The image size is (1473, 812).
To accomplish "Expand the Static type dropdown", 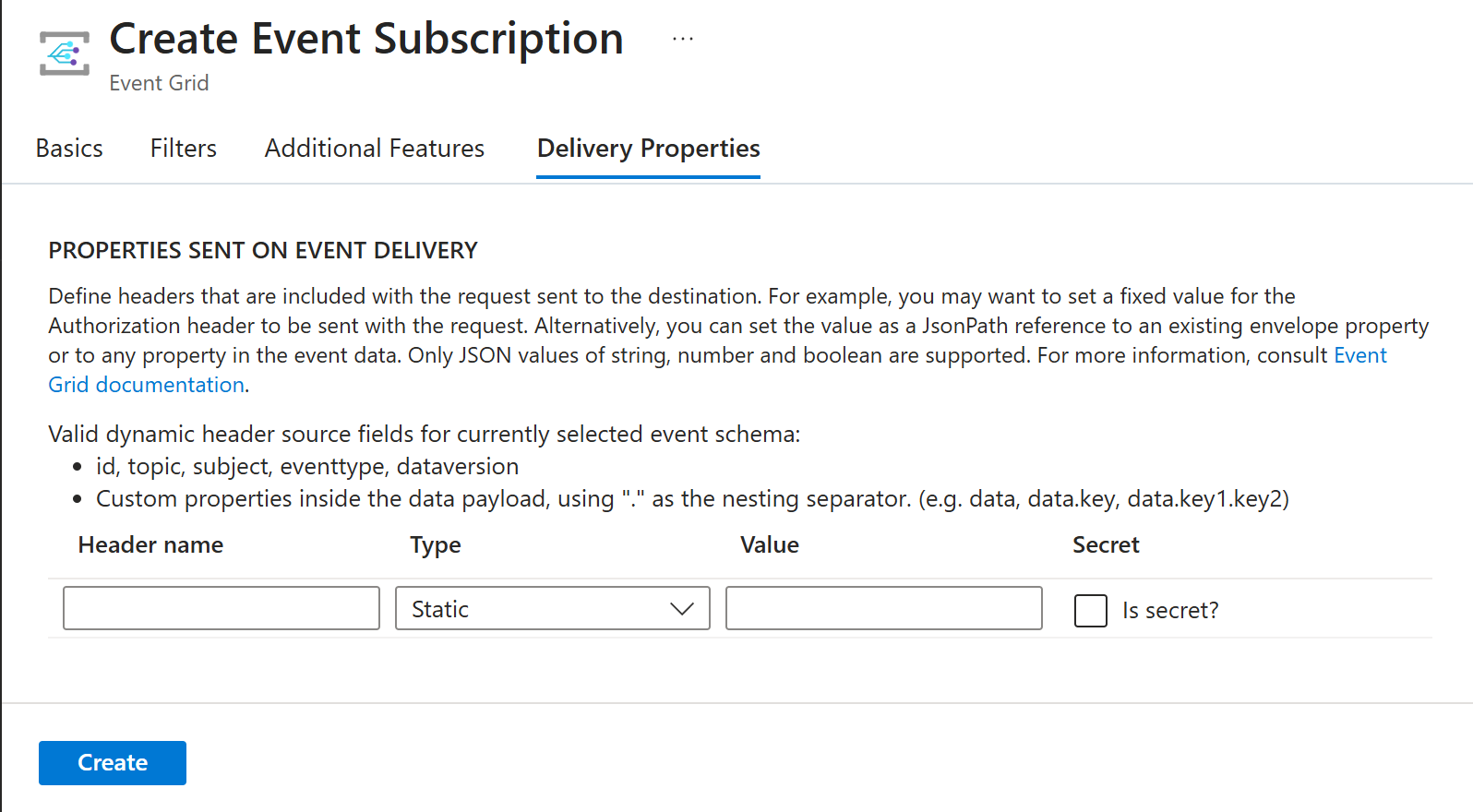I will pyautogui.click(x=553, y=608).
